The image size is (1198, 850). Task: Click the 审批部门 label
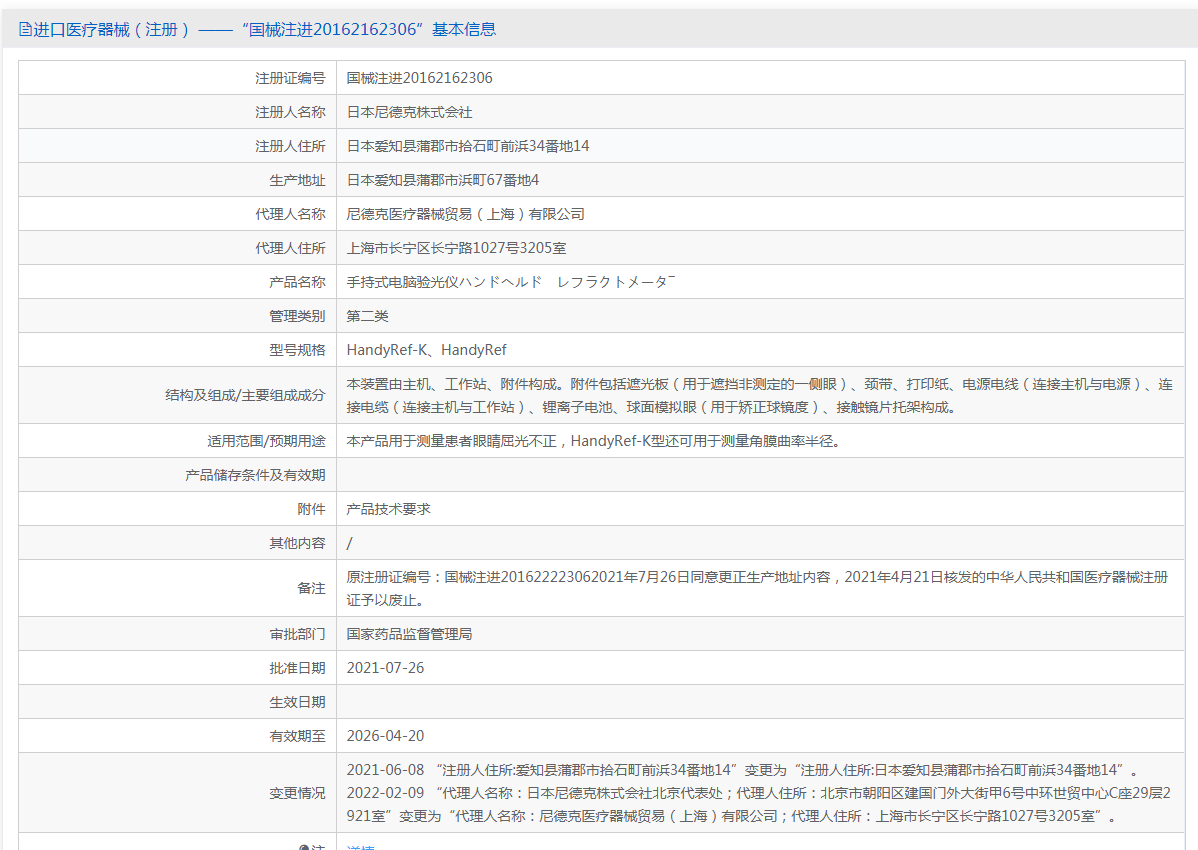tap(297, 634)
